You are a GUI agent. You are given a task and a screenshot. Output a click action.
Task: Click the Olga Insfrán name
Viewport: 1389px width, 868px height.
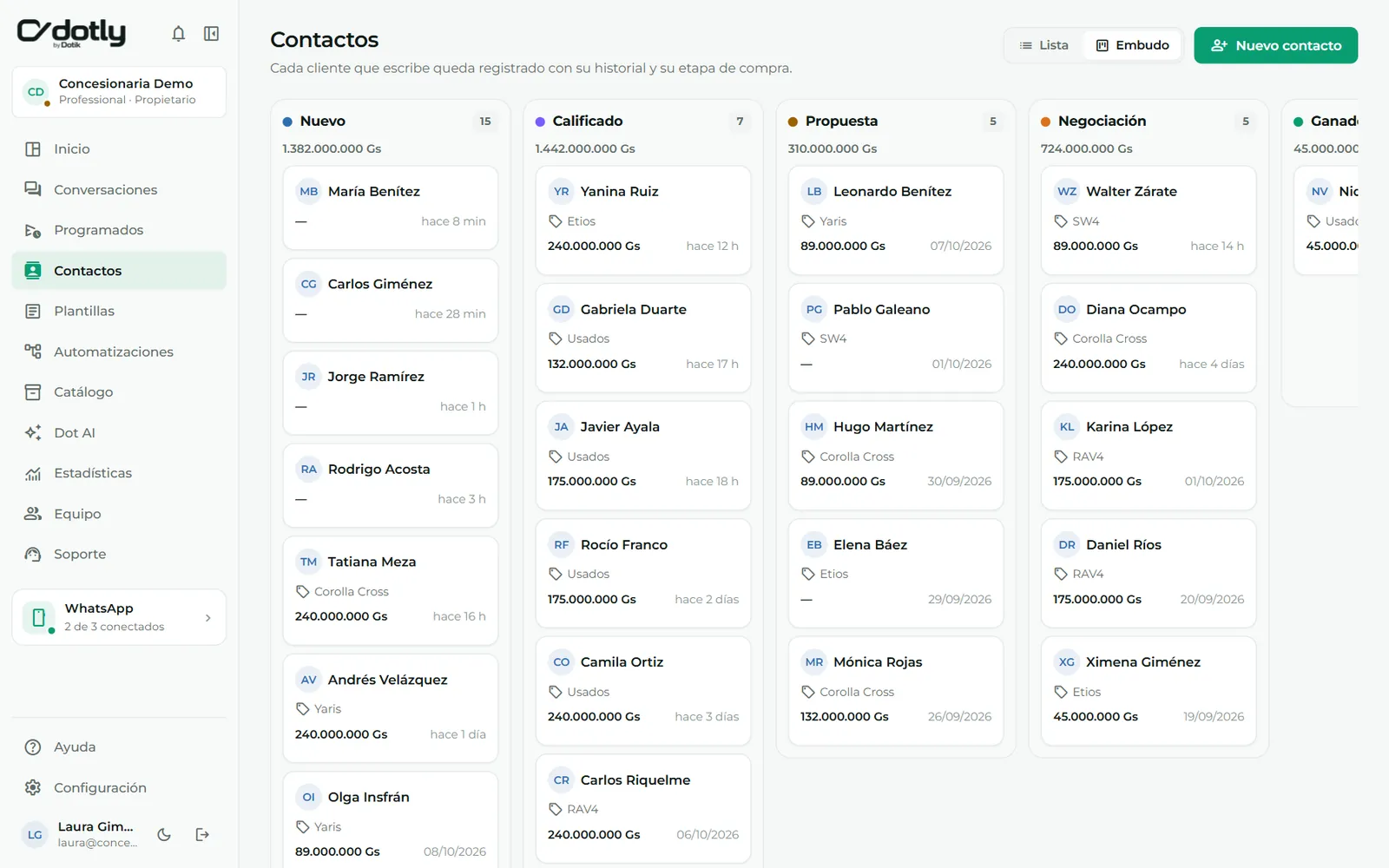368,797
